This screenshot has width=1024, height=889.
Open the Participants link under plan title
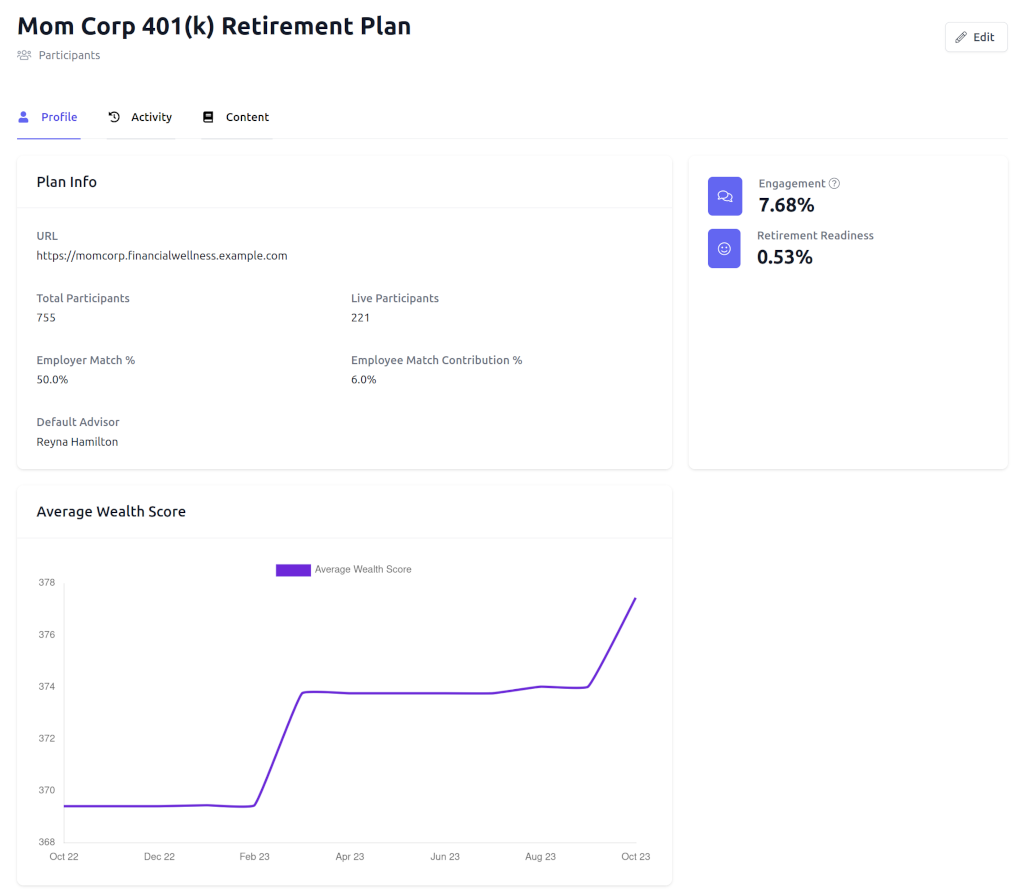[69, 55]
